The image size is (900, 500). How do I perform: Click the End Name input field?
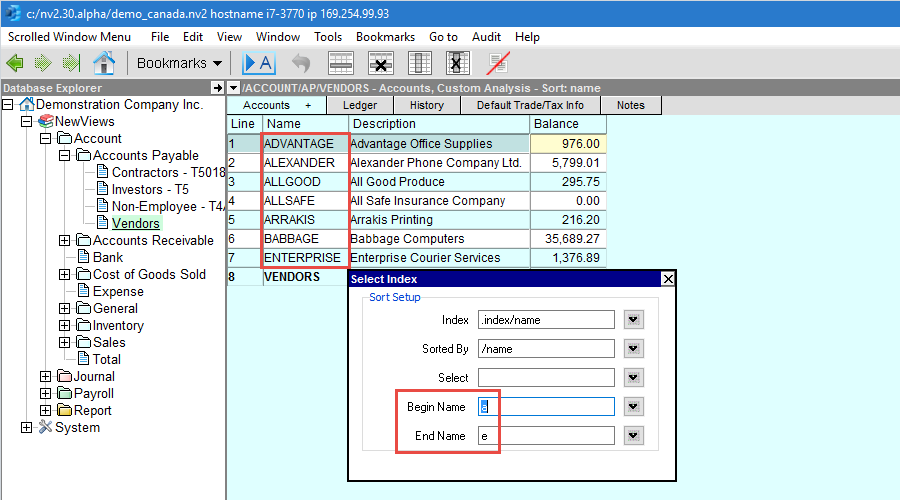point(545,436)
